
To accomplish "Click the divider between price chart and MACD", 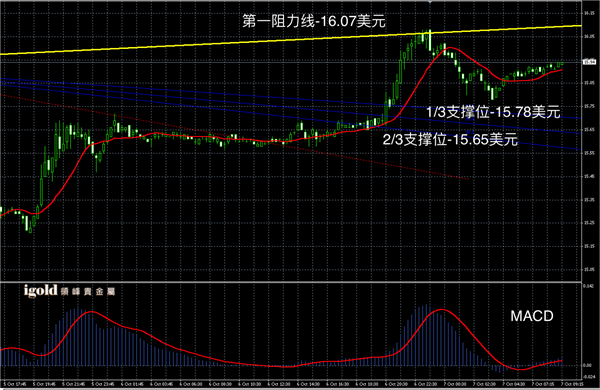I will point(291,282).
